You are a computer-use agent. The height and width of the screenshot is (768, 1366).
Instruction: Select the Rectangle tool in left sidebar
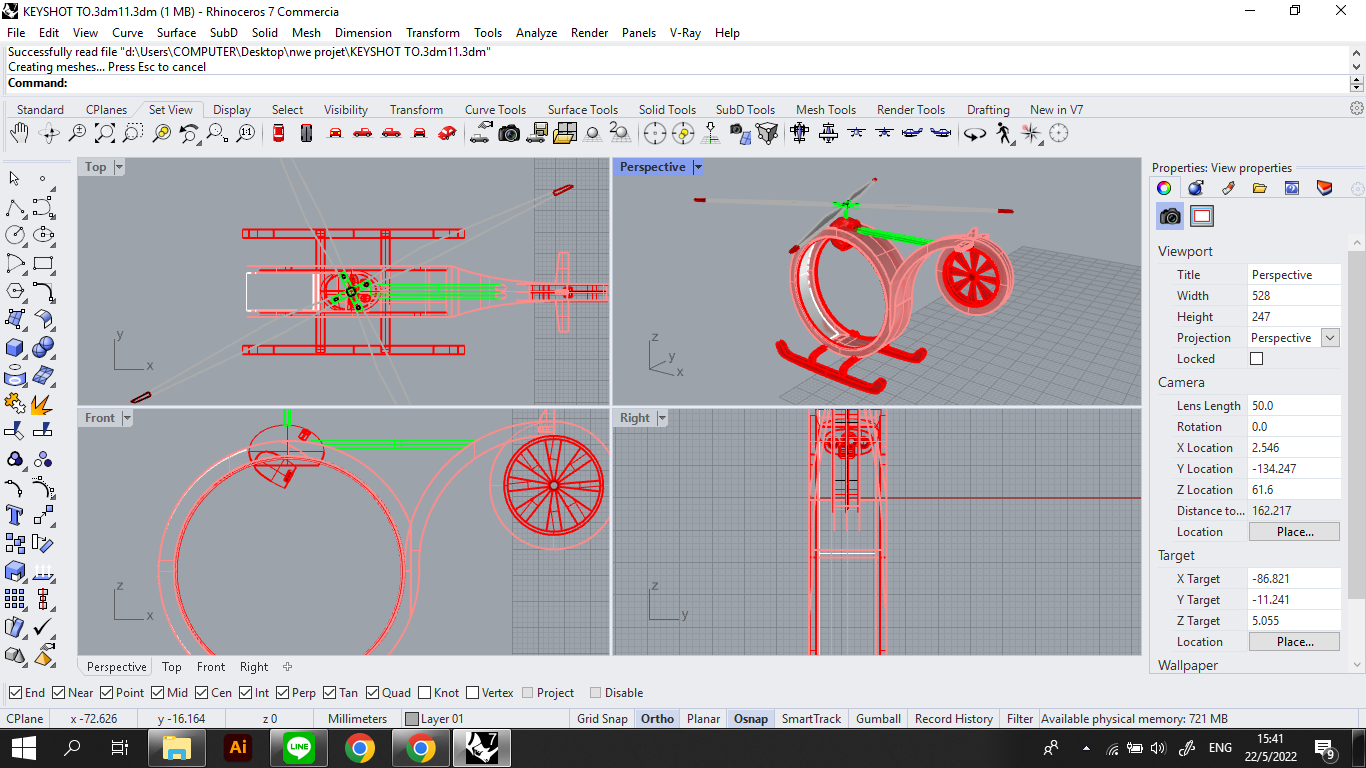[43, 263]
